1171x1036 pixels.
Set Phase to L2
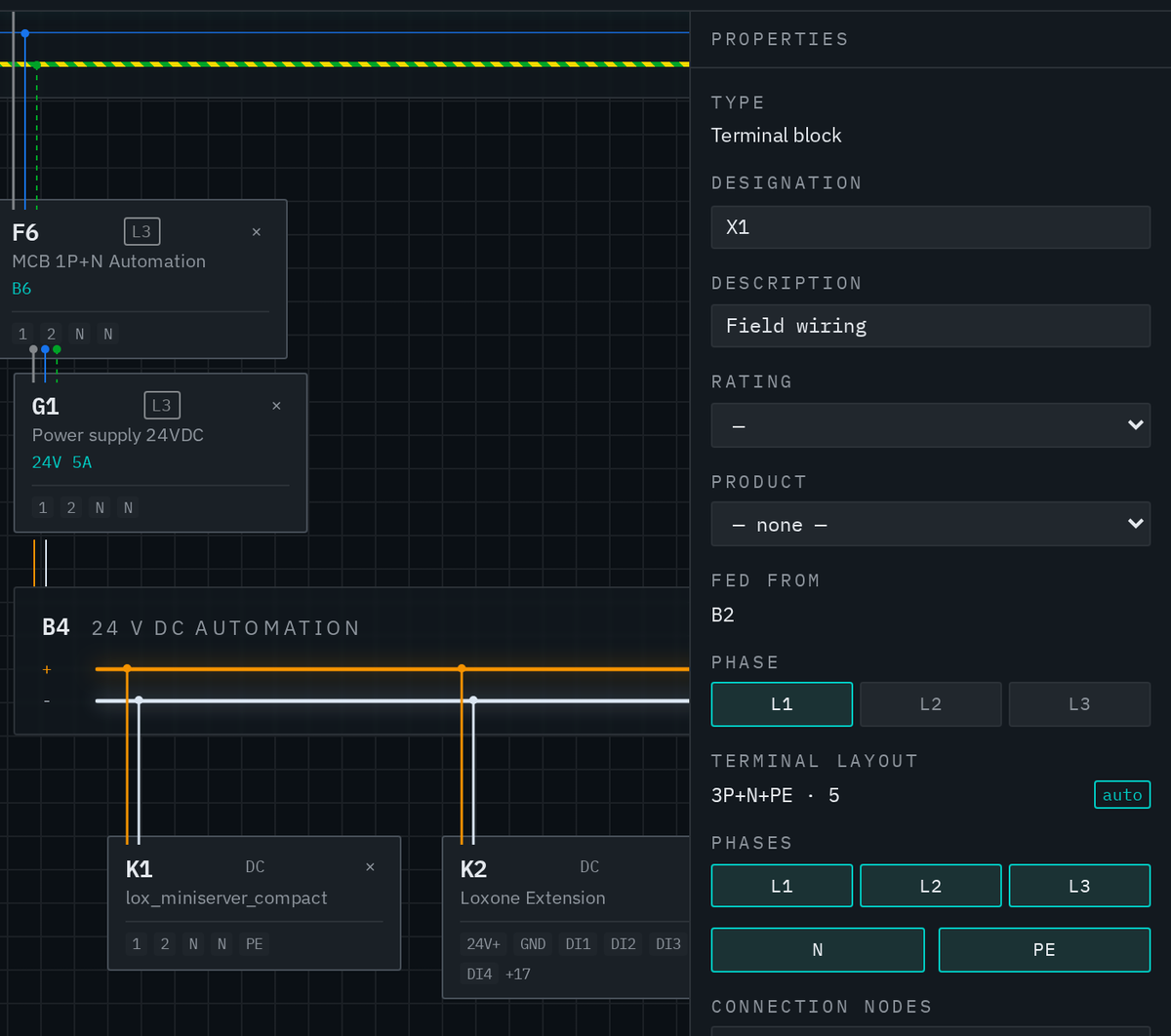point(931,704)
